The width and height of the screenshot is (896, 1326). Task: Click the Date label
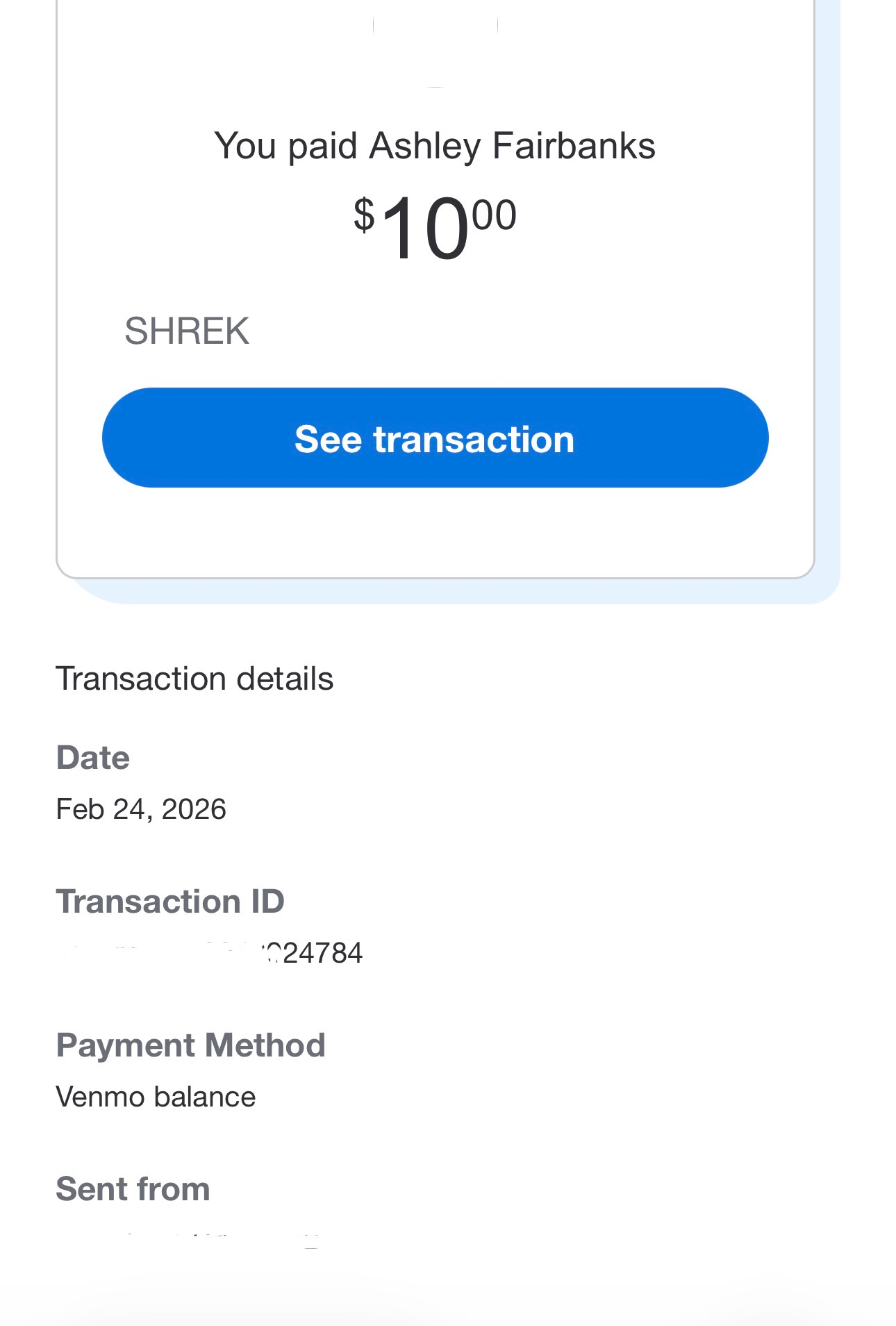tap(93, 758)
